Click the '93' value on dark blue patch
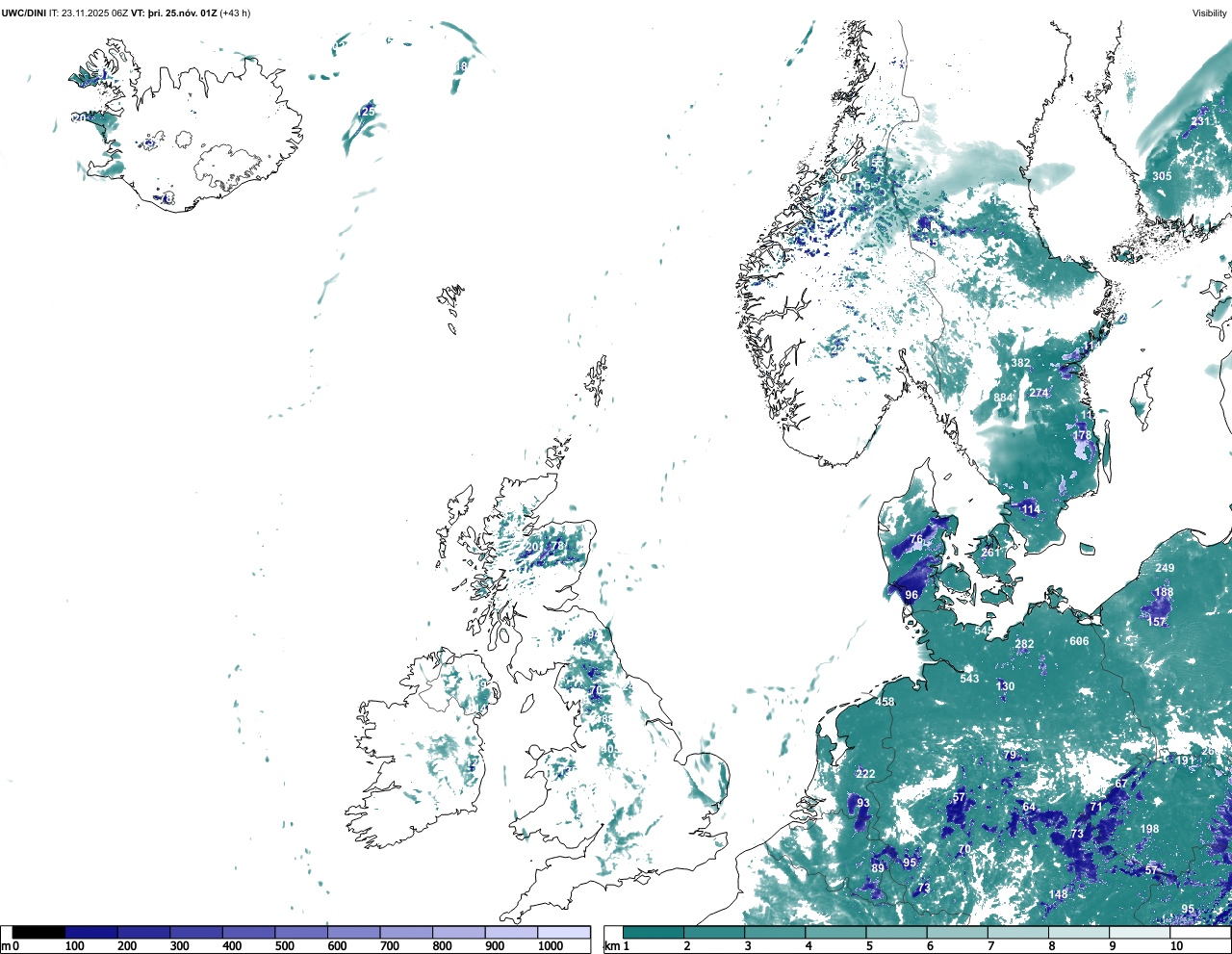This screenshot has width=1232, height=954. tap(863, 803)
